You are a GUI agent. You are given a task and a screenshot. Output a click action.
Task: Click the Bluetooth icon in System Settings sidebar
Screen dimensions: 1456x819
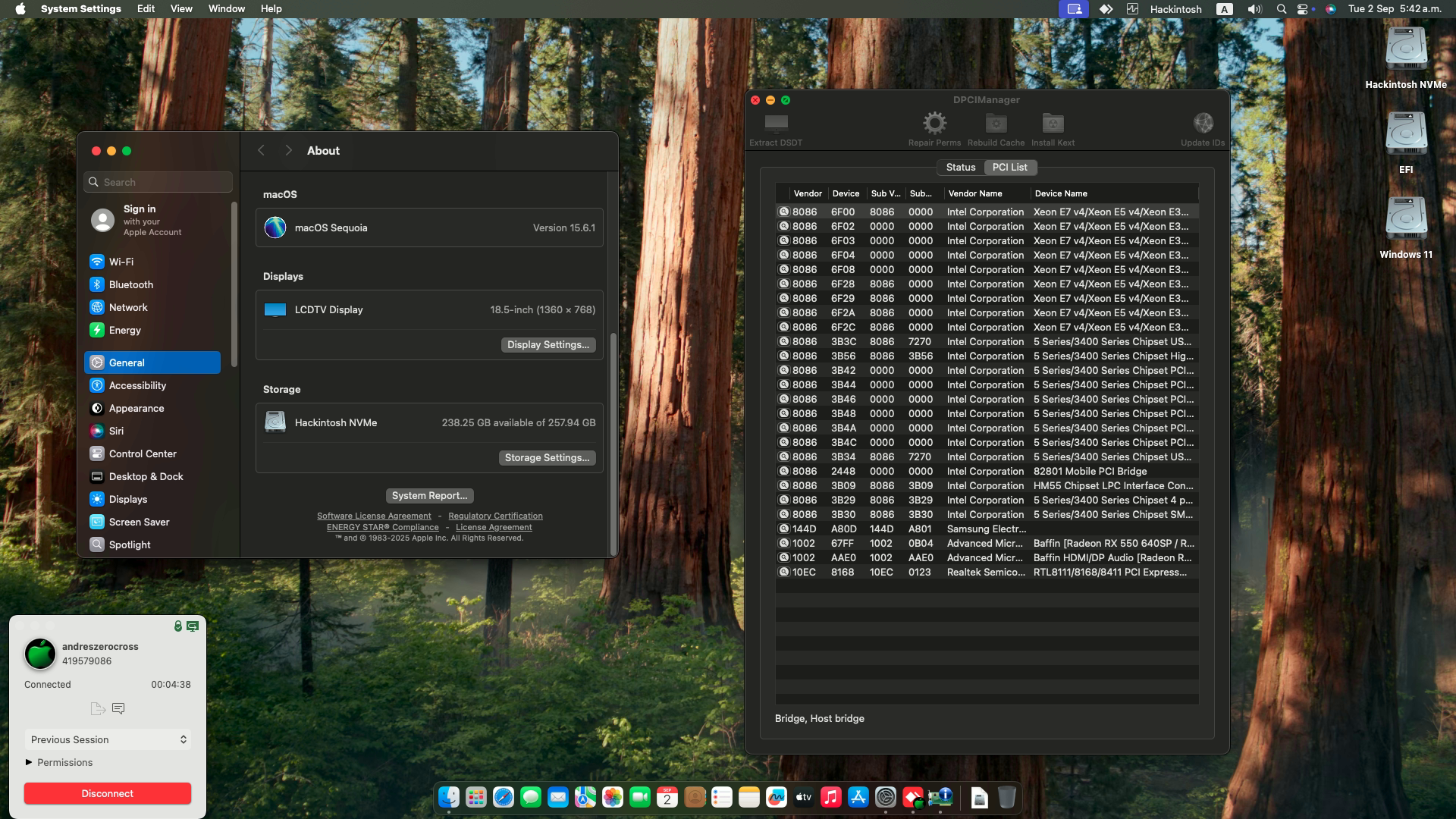[x=97, y=284]
